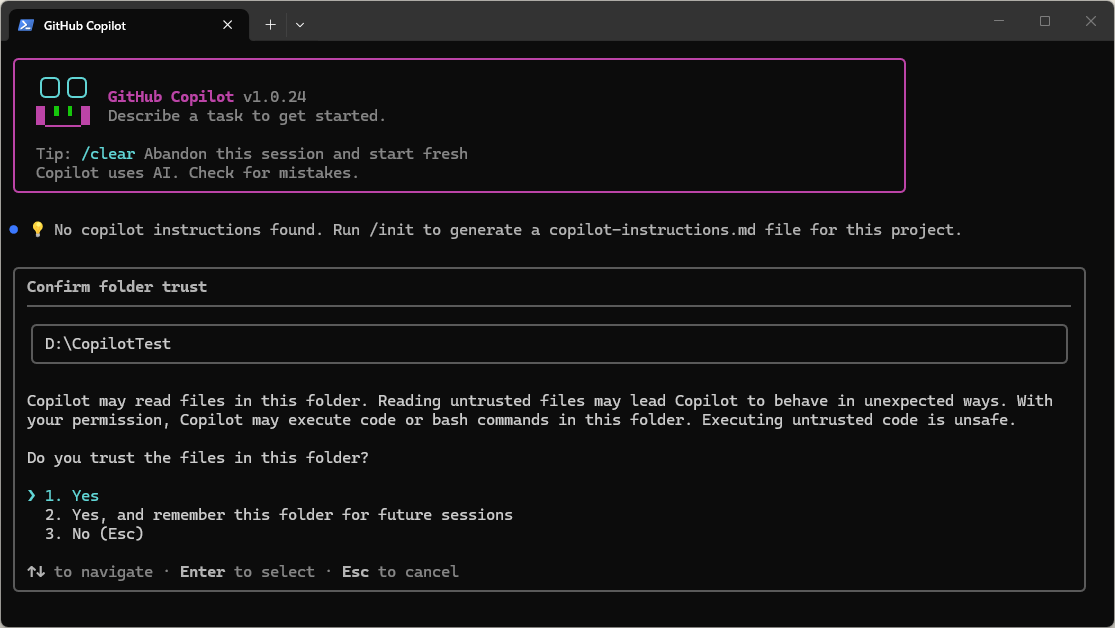Click the blue bullet dot indicator
Image resolution: width=1115 pixels, height=628 pixels.
14,230
